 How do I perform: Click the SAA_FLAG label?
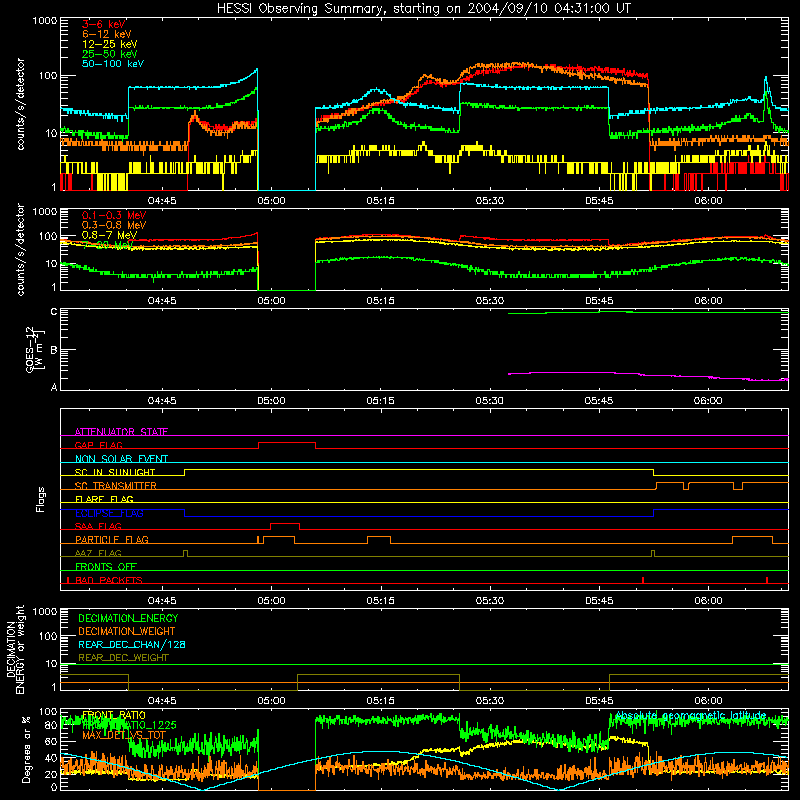tap(98, 526)
